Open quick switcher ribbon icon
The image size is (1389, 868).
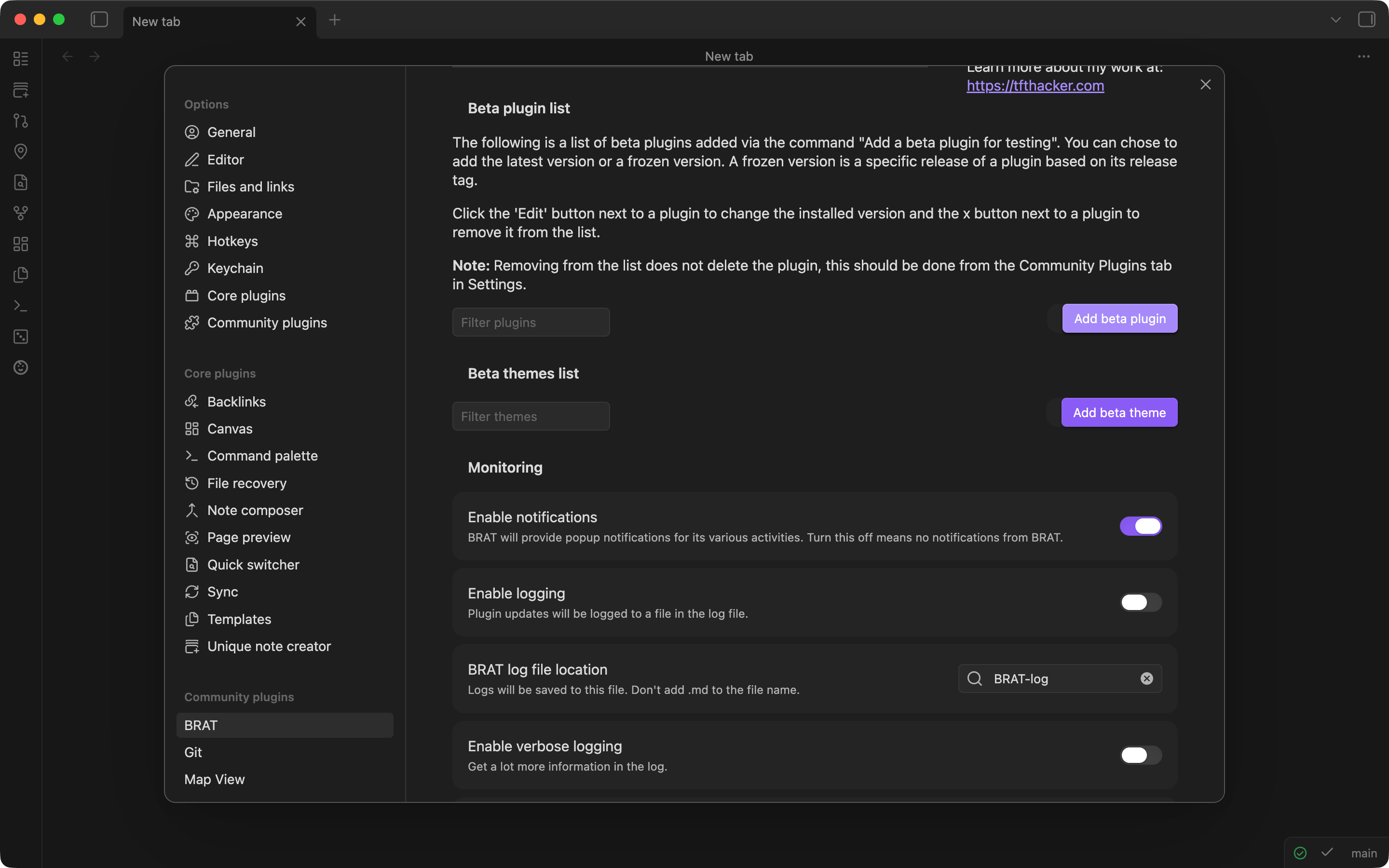pyautogui.click(x=21, y=182)
